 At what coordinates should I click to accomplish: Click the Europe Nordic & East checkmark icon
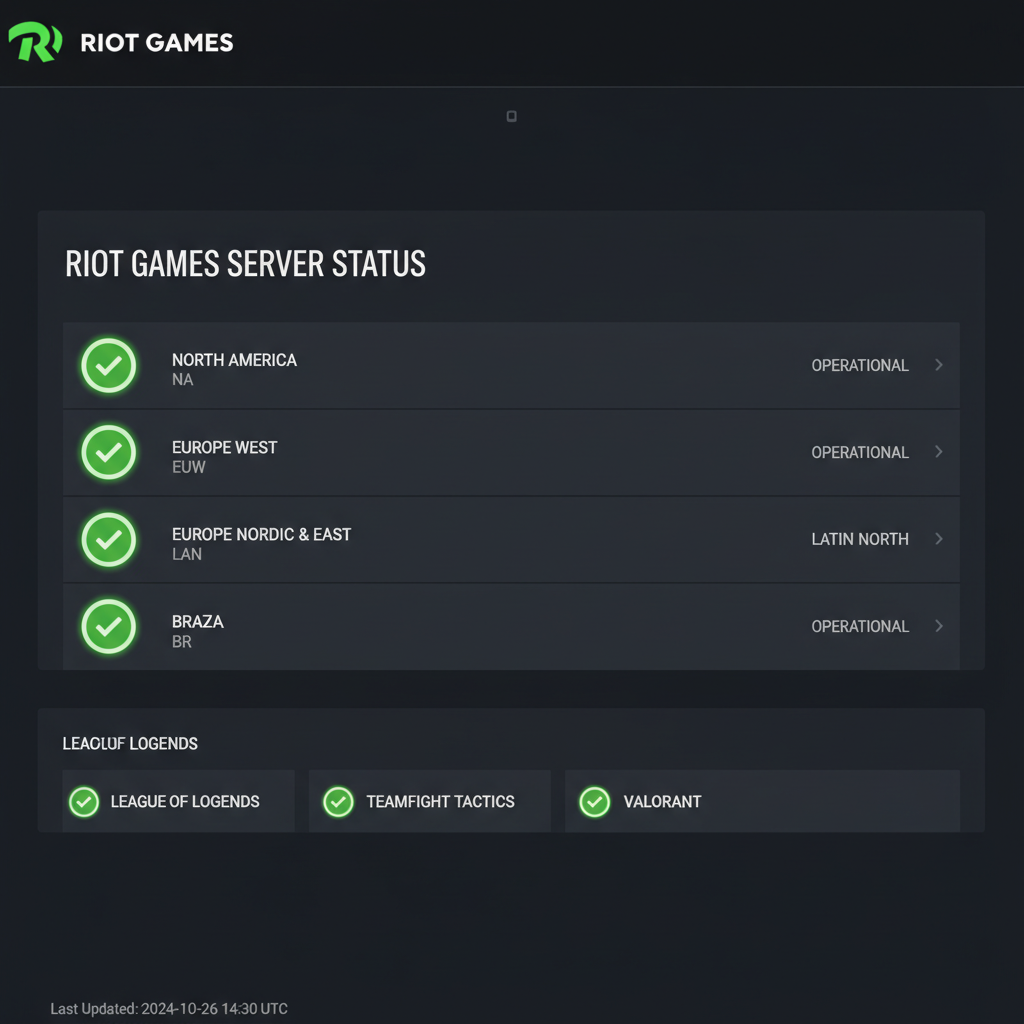tap(109, 539)
